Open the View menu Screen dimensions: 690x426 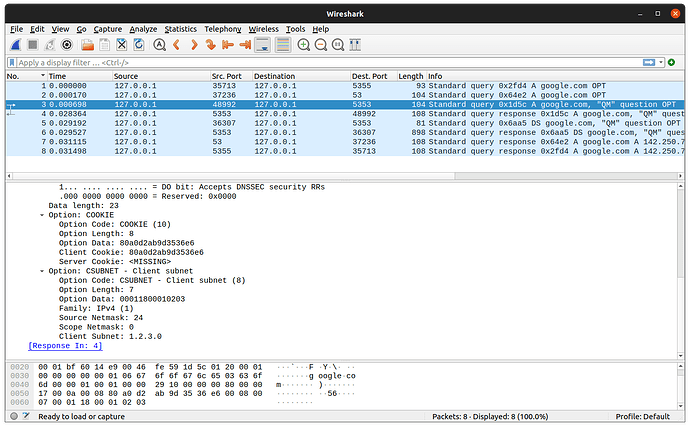60,29
